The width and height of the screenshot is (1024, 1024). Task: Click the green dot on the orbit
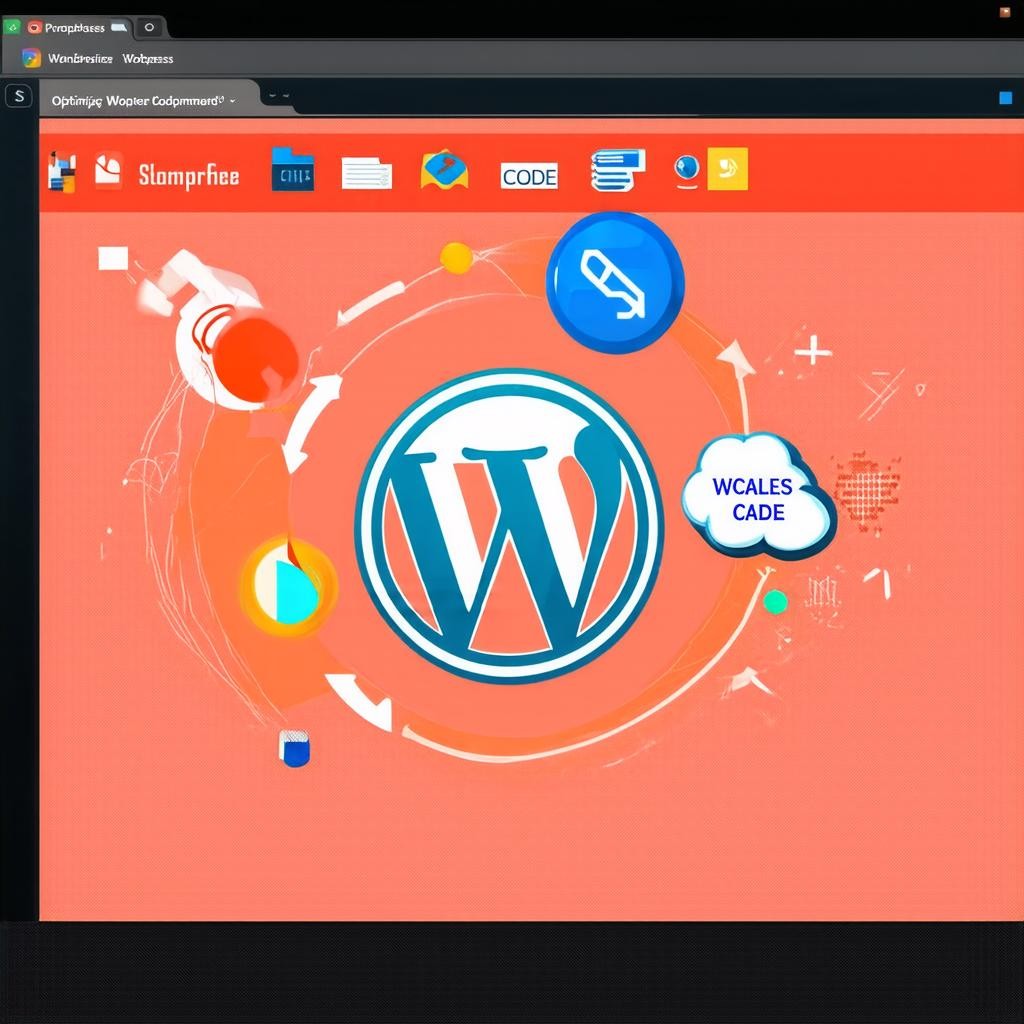(x=775, y=601)
